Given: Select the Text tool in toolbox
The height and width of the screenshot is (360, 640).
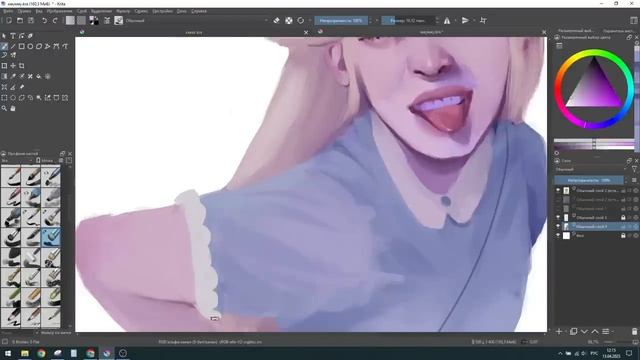Looking at the screenshot, I should coord(13,36).
